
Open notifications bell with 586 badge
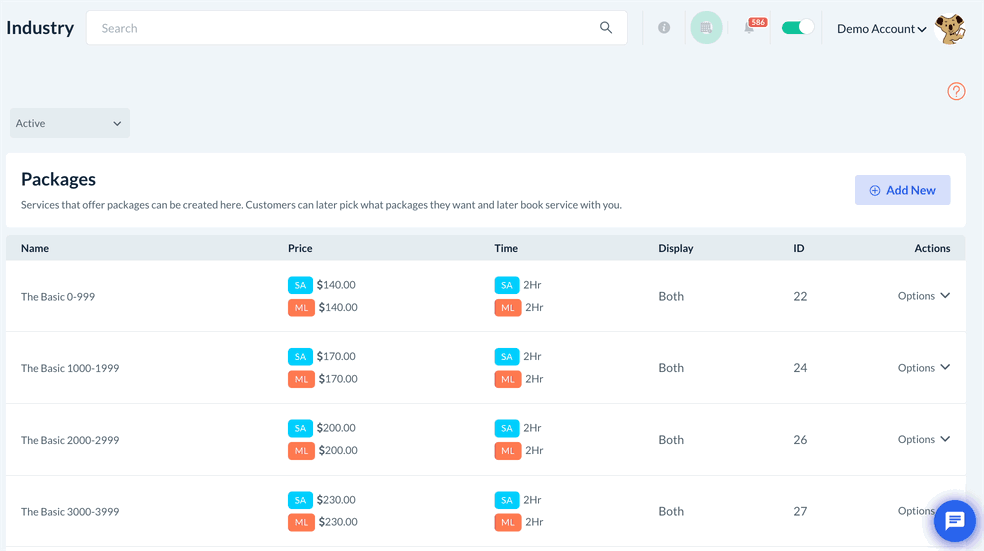click(750, 28)
